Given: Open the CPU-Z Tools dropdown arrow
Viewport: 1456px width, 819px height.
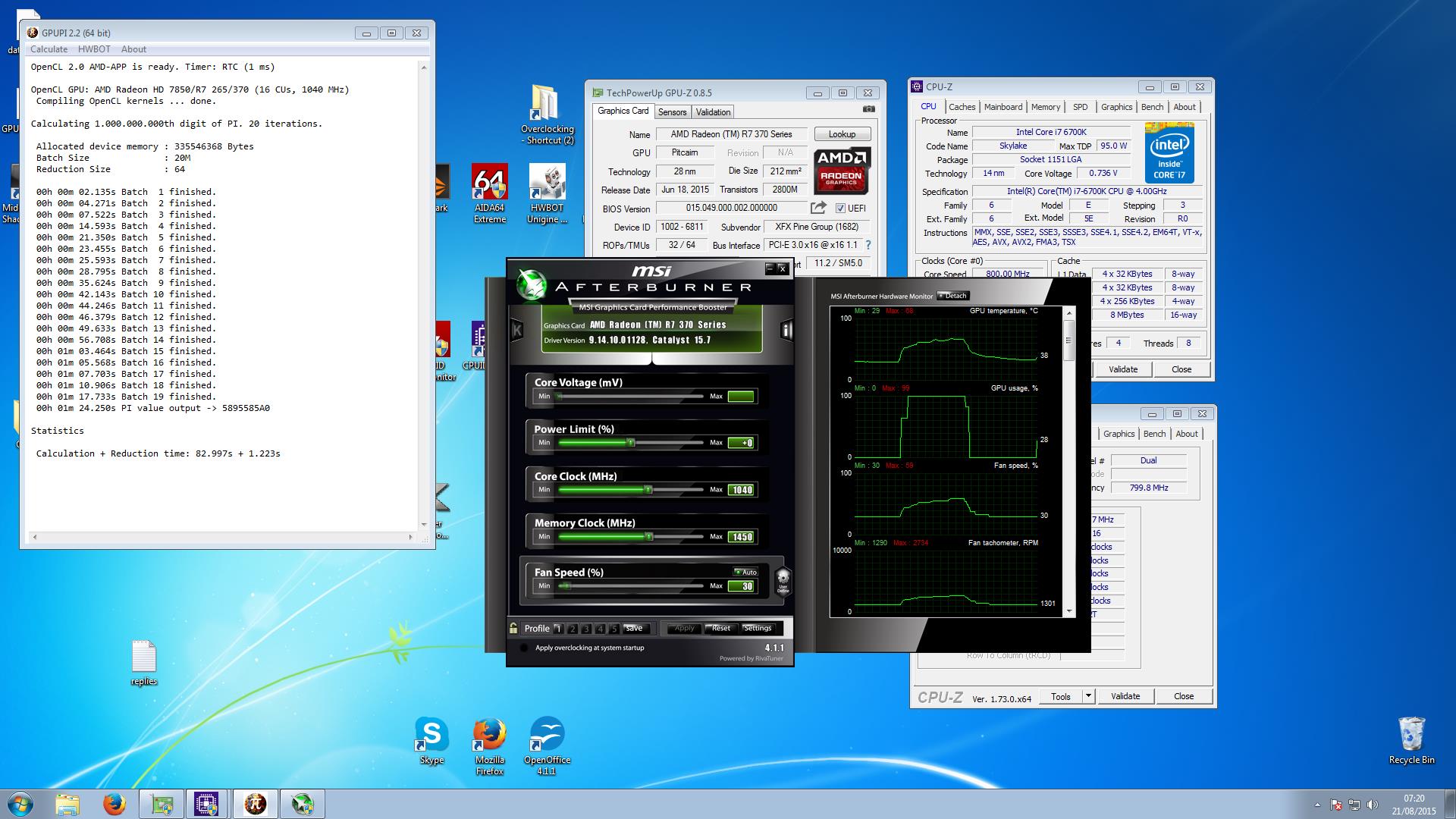Looking at the screenshot, I should [1088, 696].
